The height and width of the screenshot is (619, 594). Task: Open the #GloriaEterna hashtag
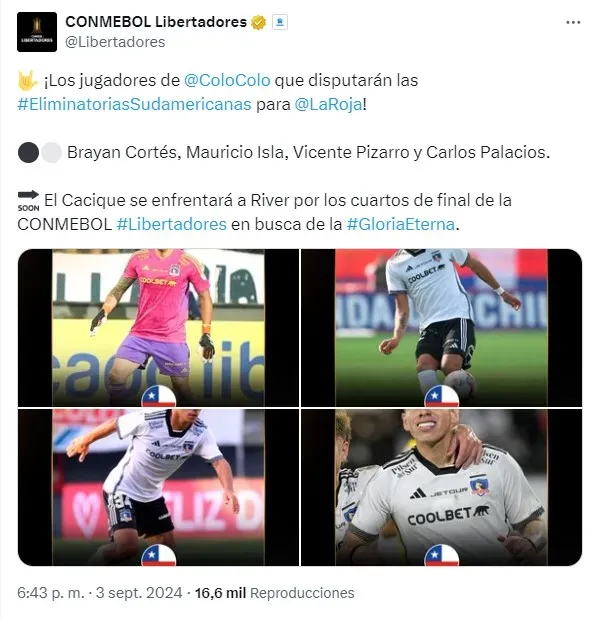tap(401, 224)
